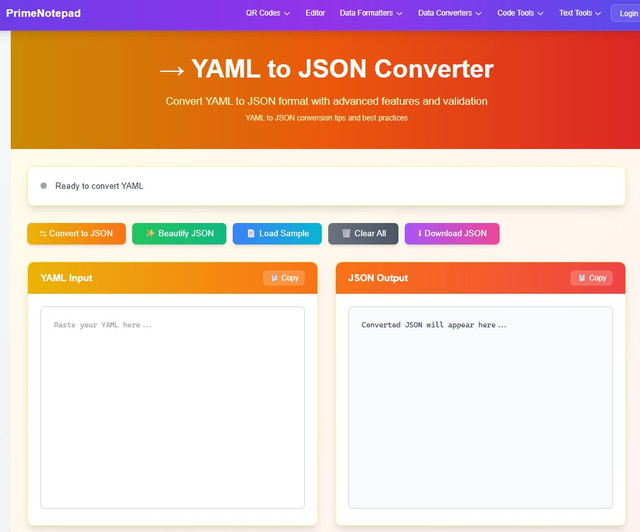Click the clipboard icon in JSON Output header
640x532 pixels.
coord(582,278)
